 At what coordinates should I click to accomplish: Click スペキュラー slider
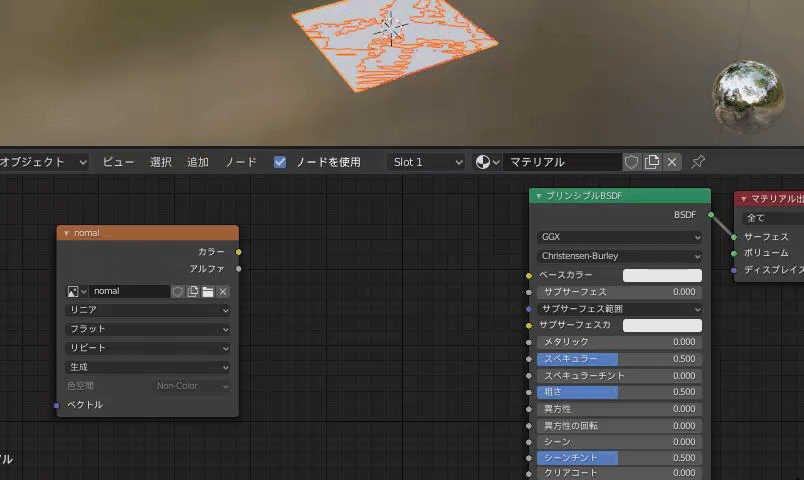[x=619, y=359]
